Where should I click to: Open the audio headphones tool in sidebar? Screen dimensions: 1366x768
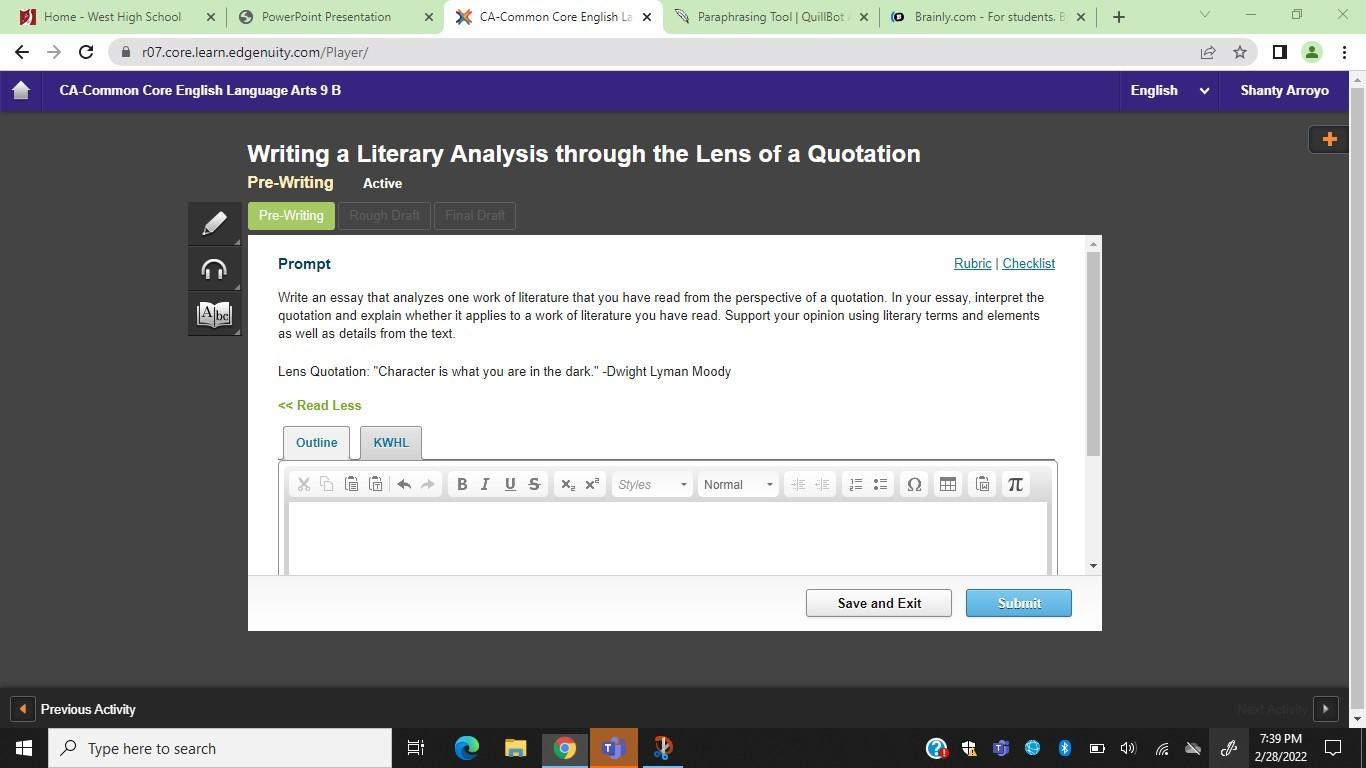(x=214, y=270)
